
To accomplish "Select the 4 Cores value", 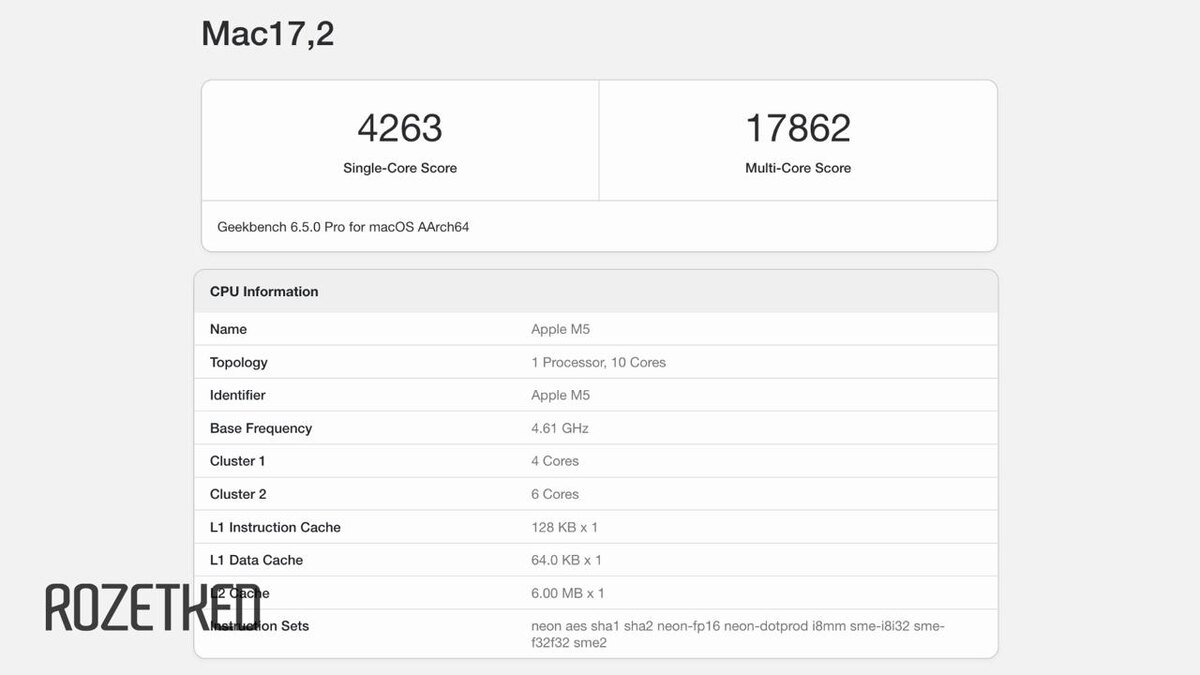I will click(x=555, y=461).
